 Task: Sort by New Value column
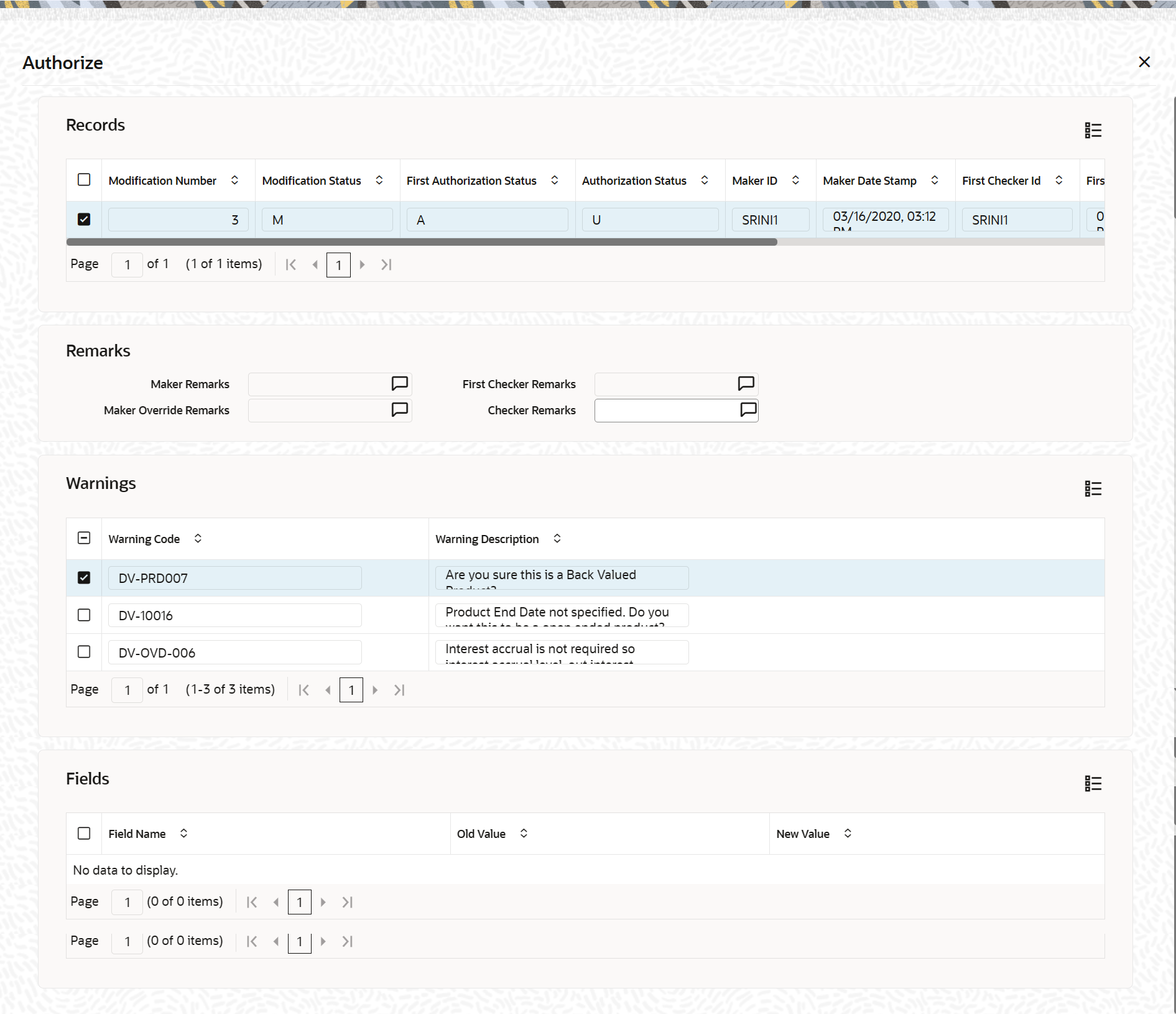[848, 833]
